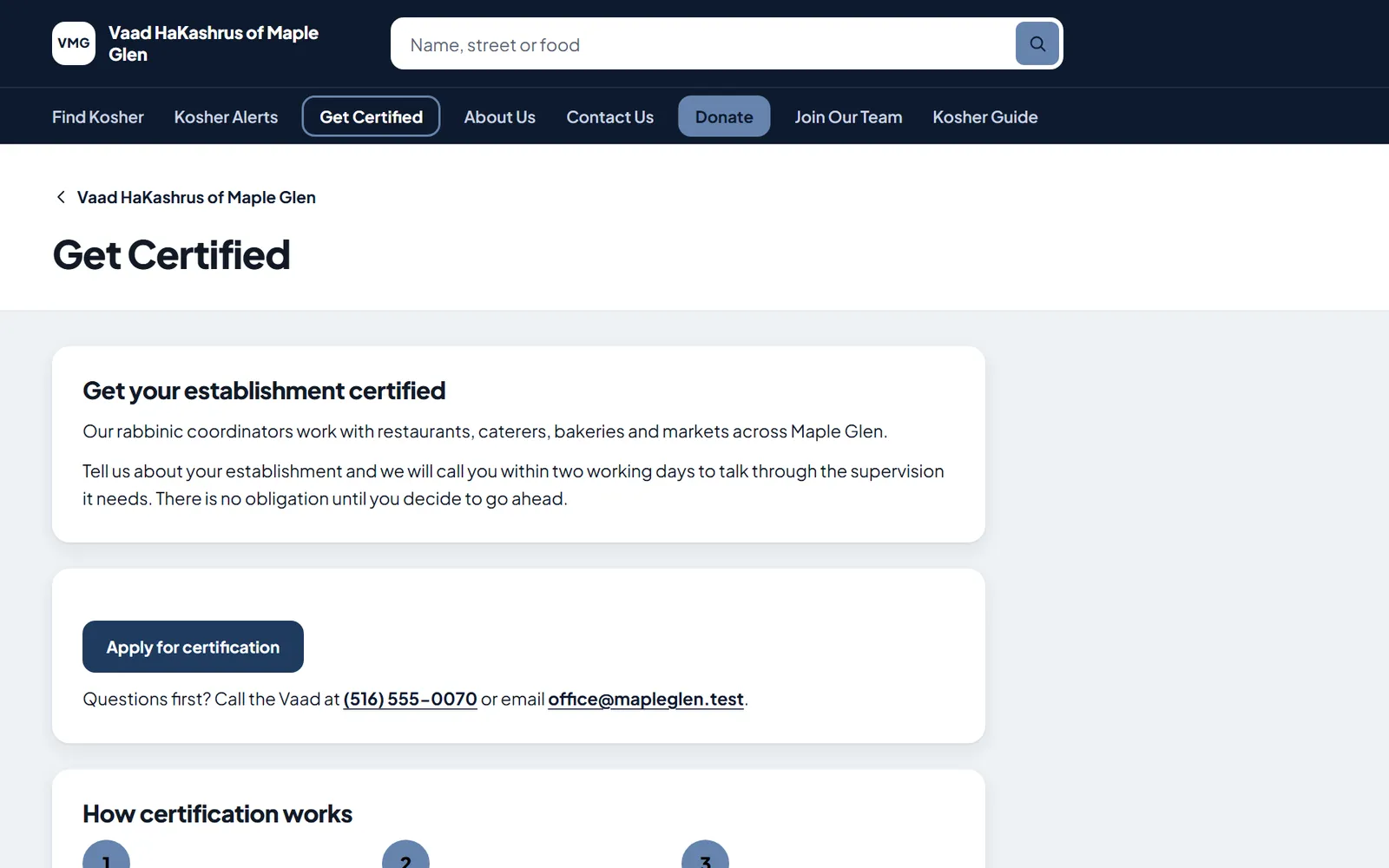This screenshot has height=868, width=1389.
Task: Click step 3 circle in How certification works
Action: [705, 855]
